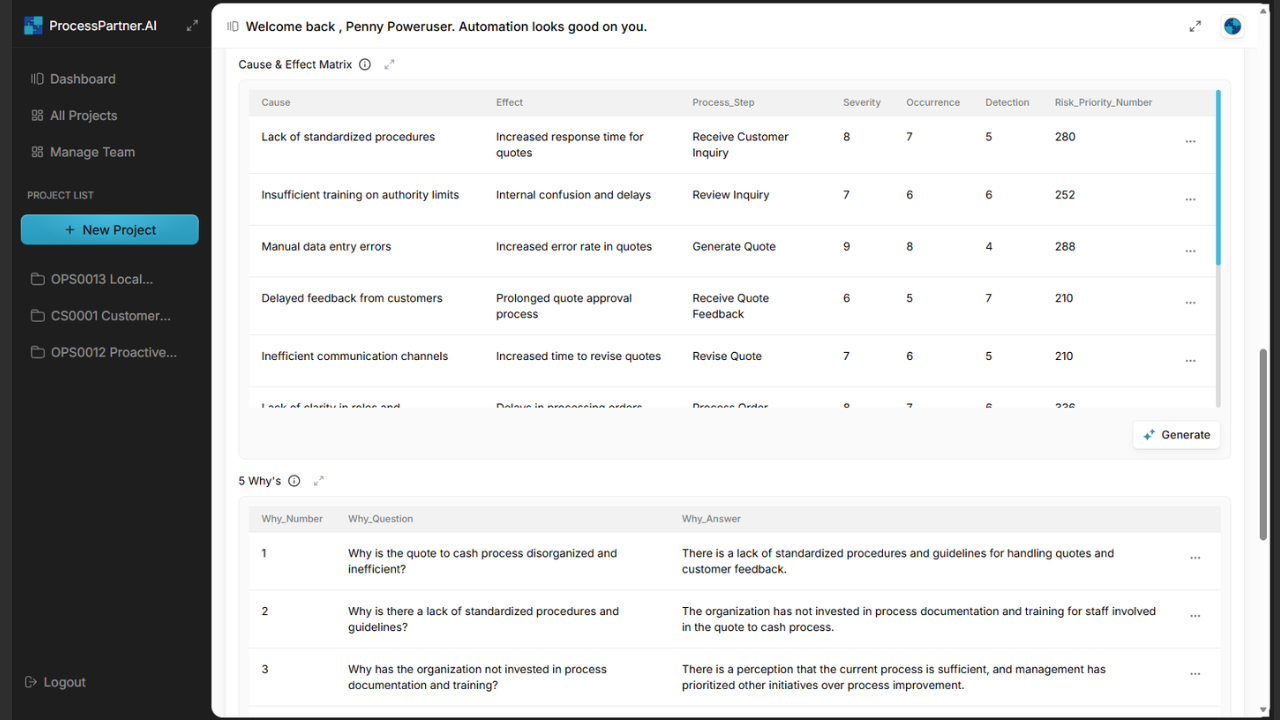Click the Risk Priority Number value 288
This screenshot has width=1280, height=720.
1065,247
